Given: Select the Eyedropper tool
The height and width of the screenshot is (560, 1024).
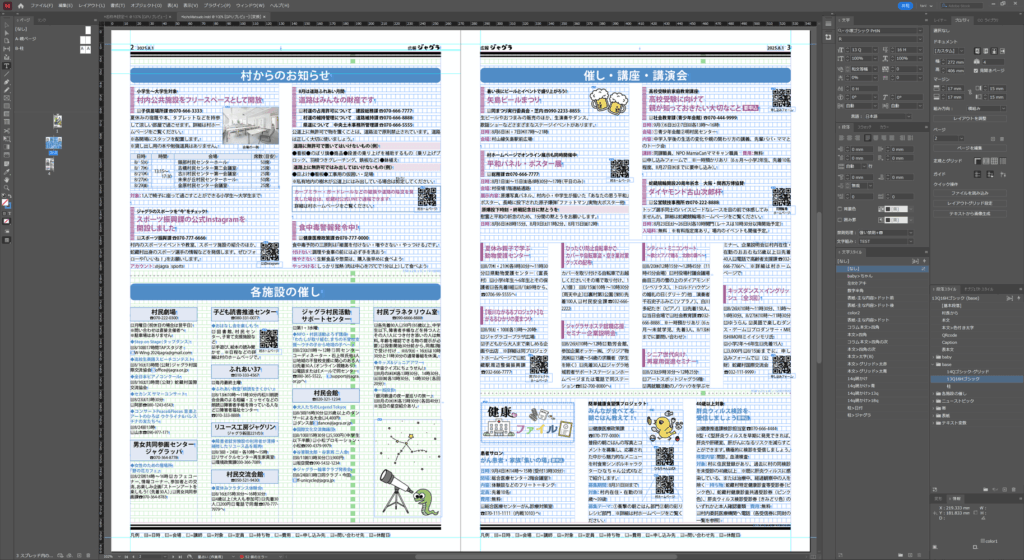Looking at the screenshot, I should click(7, 172).
